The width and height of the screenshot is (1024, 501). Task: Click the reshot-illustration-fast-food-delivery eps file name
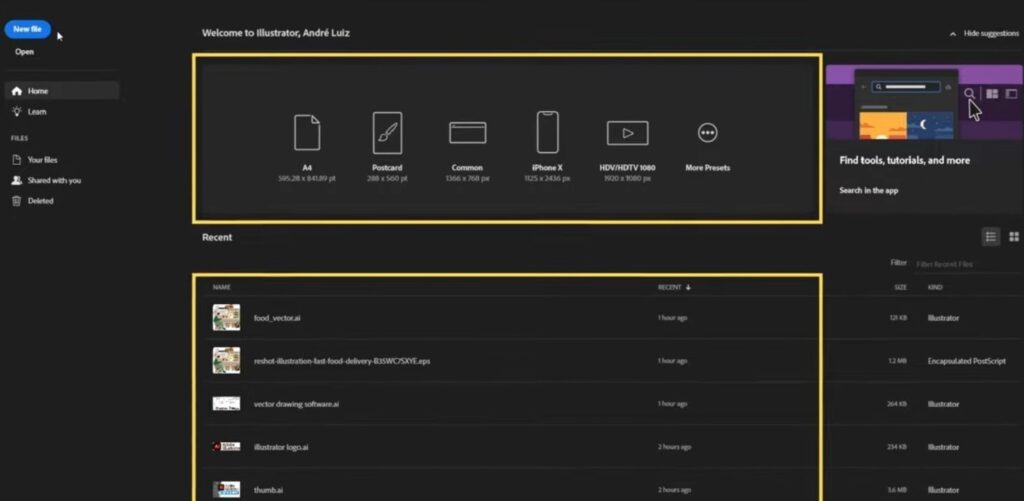click(x=342, y=361)
